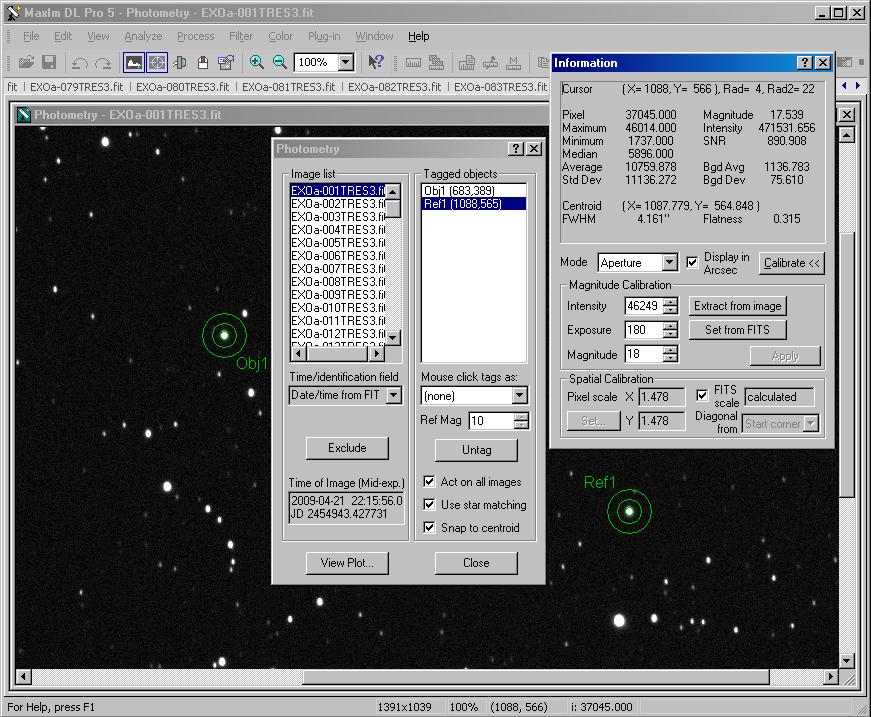This screenshot has width=871, height=717.
Task: Open the Mode Aperture dropdown
Action: click(669, 263)
